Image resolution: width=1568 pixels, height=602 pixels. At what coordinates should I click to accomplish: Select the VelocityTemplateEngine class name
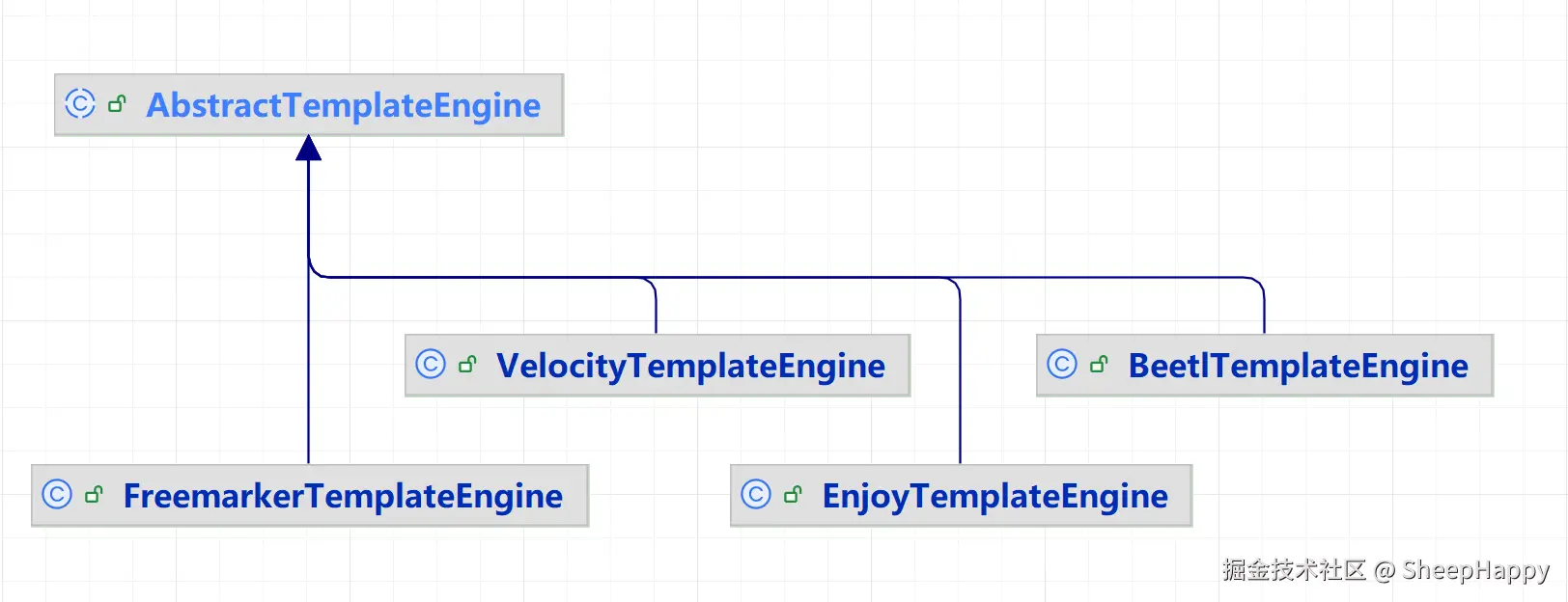pos(690,366)
